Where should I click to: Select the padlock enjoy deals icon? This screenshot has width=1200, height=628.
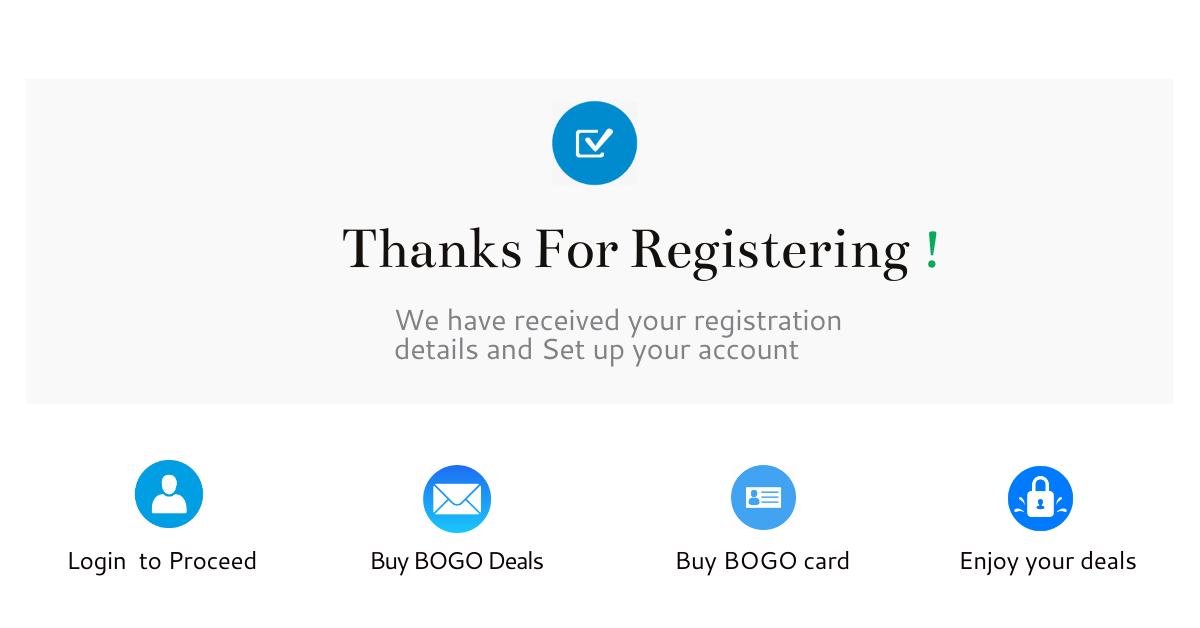pos(1040,498)
